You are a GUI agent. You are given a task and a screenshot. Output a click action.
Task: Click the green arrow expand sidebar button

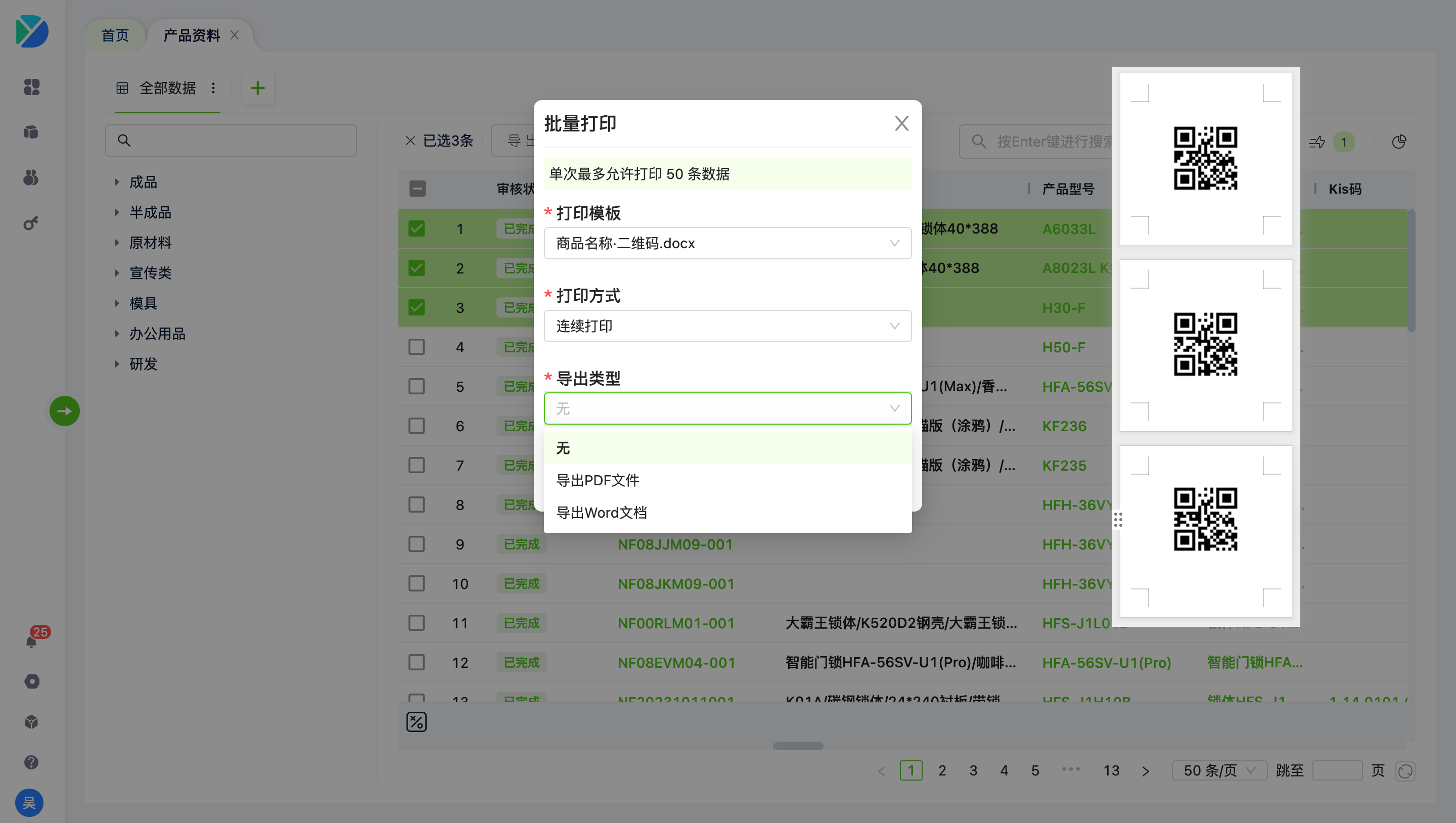[x=64, y=411]
